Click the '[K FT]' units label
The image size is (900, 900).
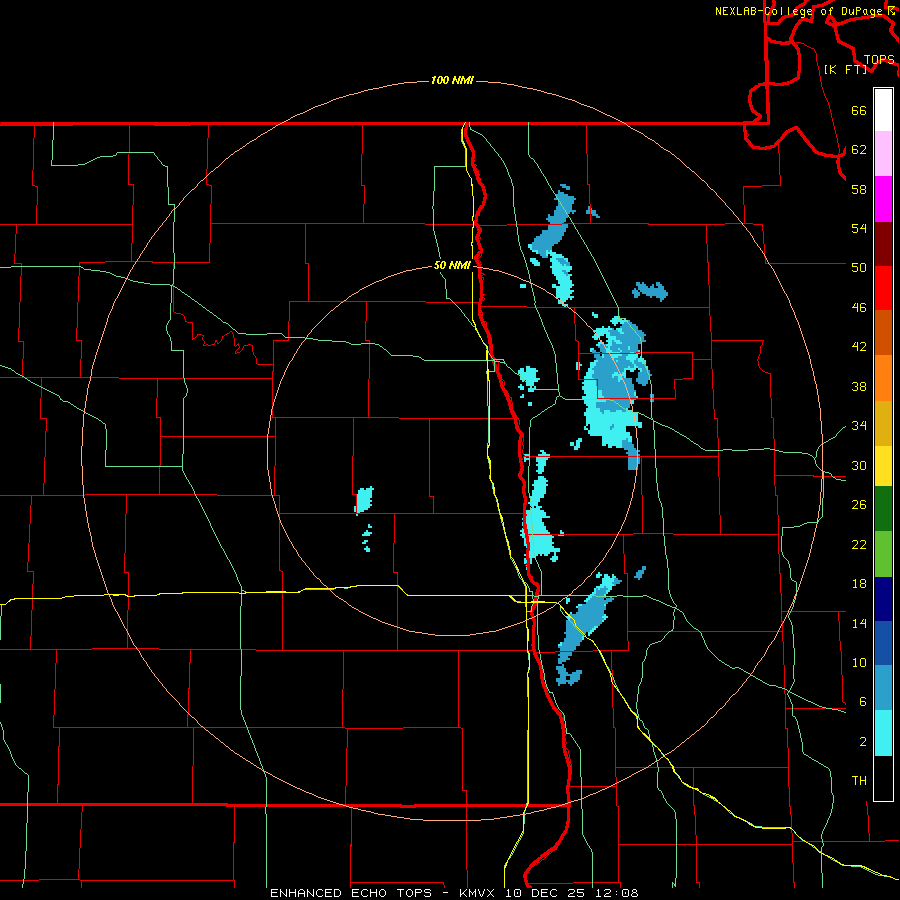(845, 69)
